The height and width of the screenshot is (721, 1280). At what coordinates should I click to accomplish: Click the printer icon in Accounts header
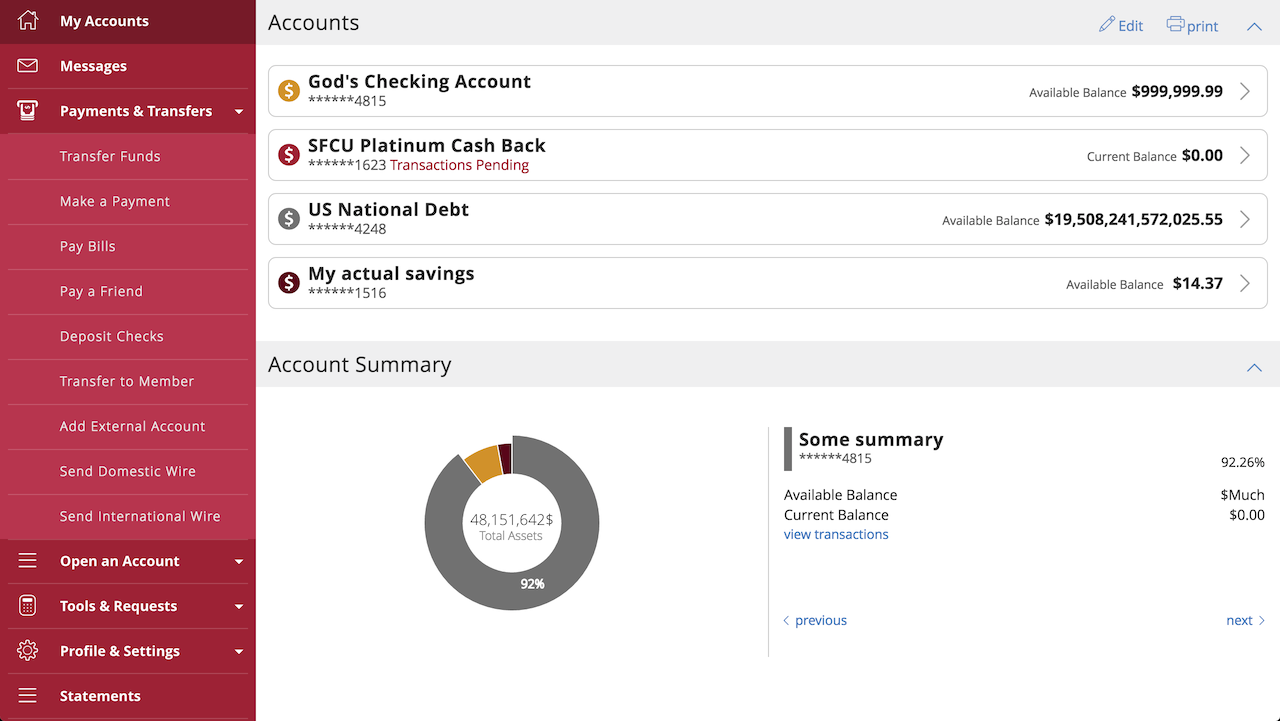pyautogui.click(x=1176, y=25)
